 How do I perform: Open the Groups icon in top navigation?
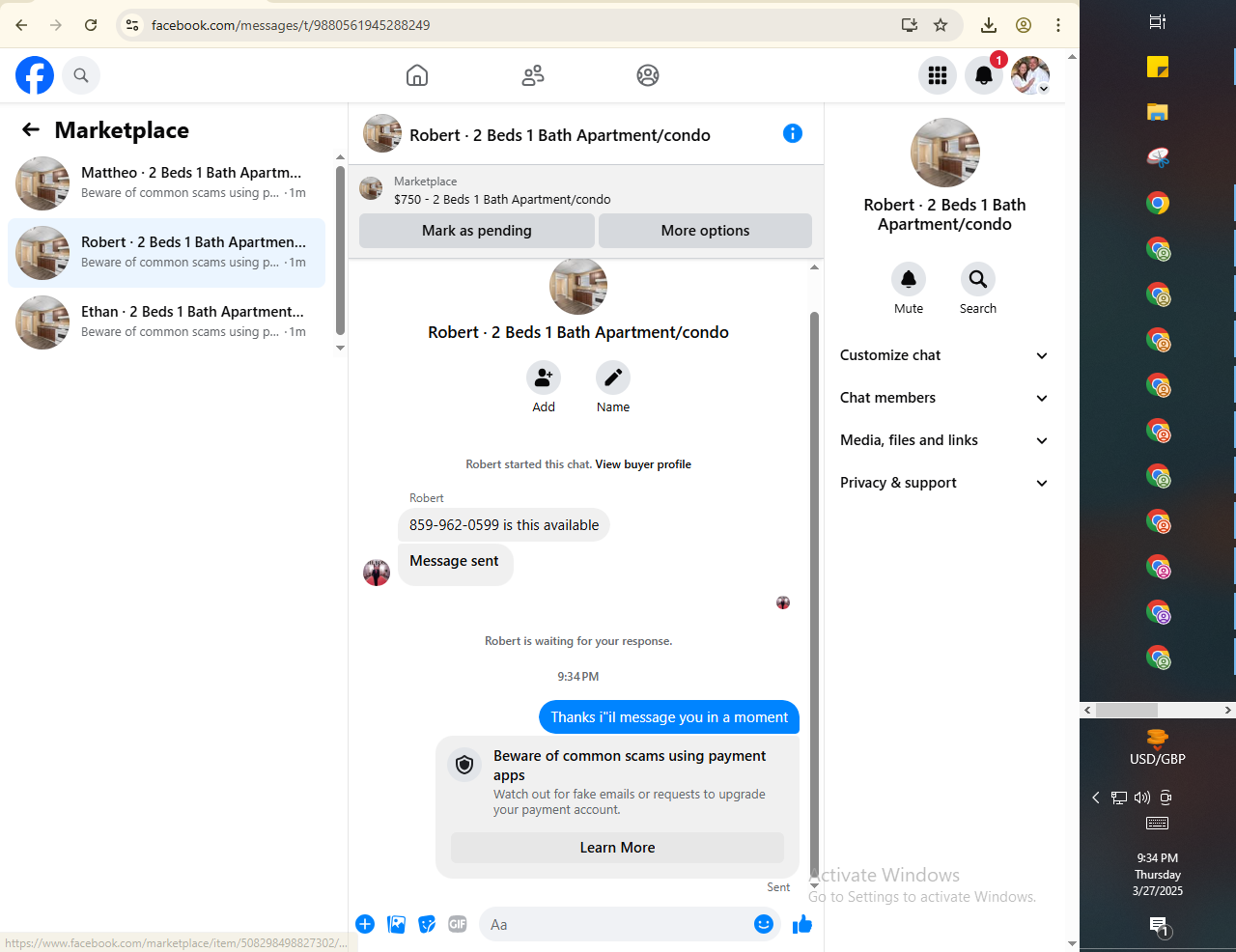[648, 75]
